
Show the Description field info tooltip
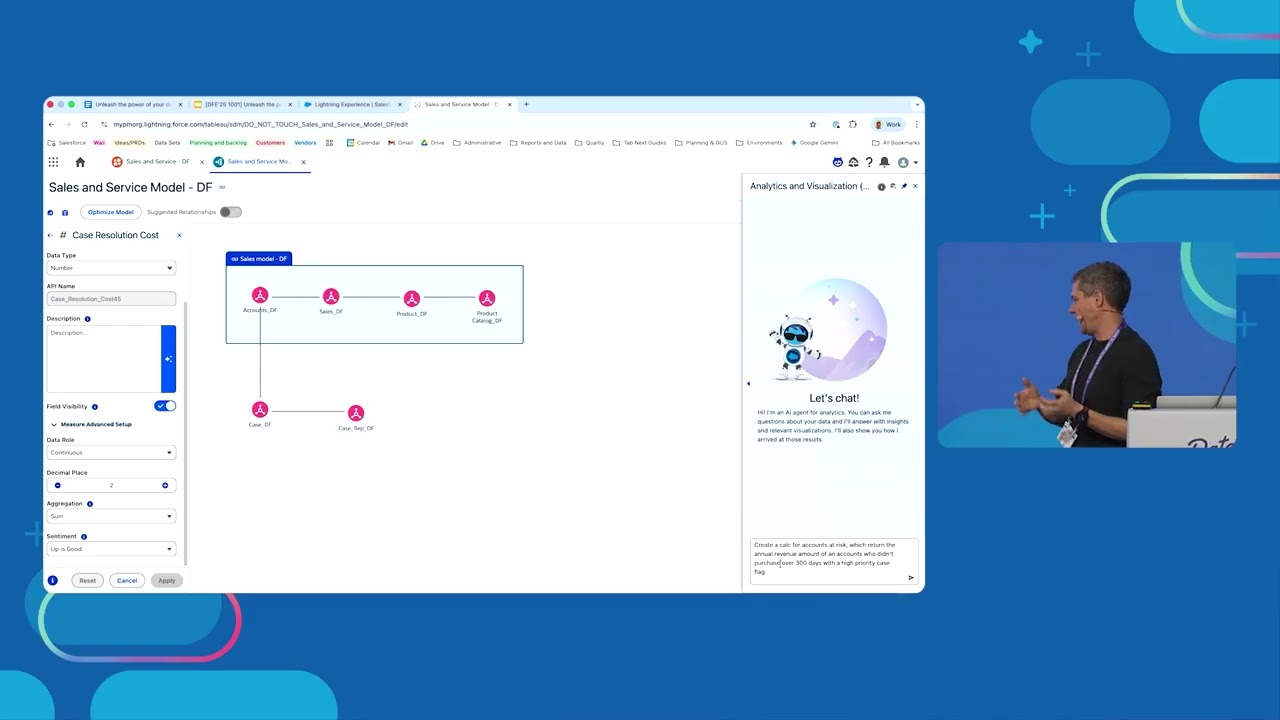click(x=87, y=319)
